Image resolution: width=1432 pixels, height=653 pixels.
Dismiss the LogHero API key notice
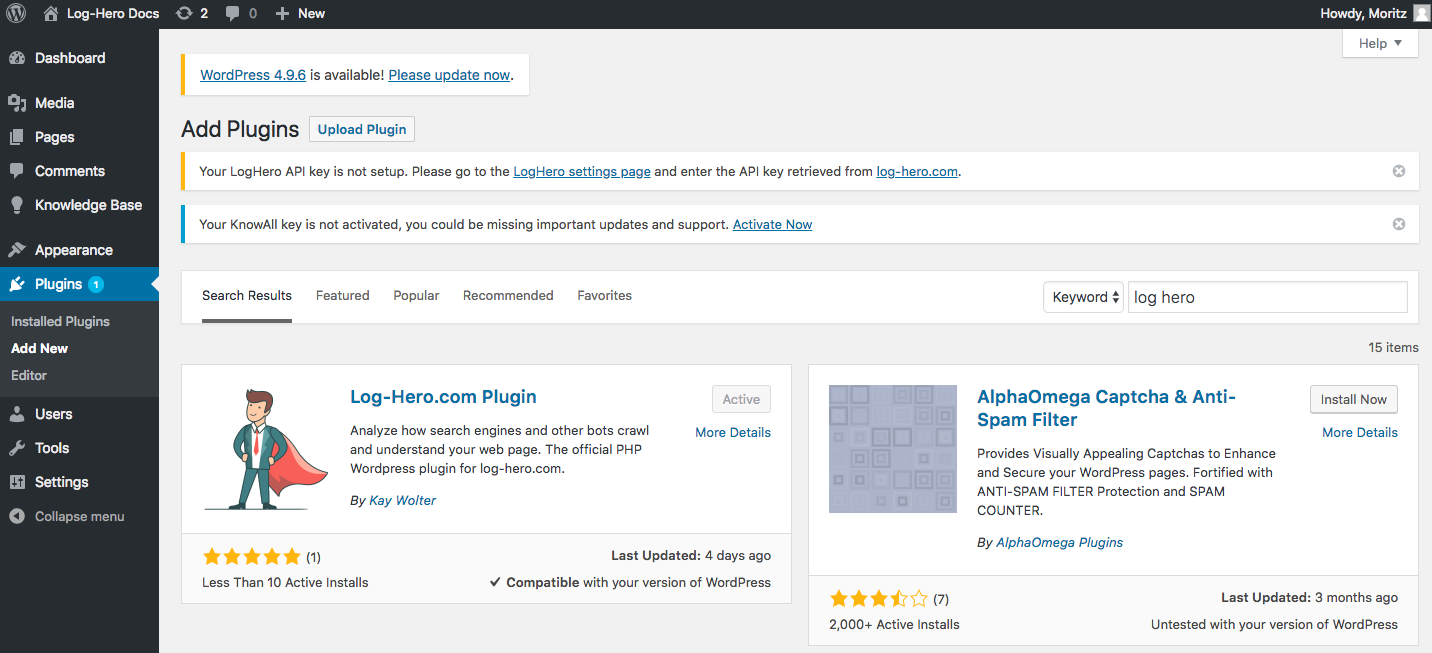tap(1399, 171)
